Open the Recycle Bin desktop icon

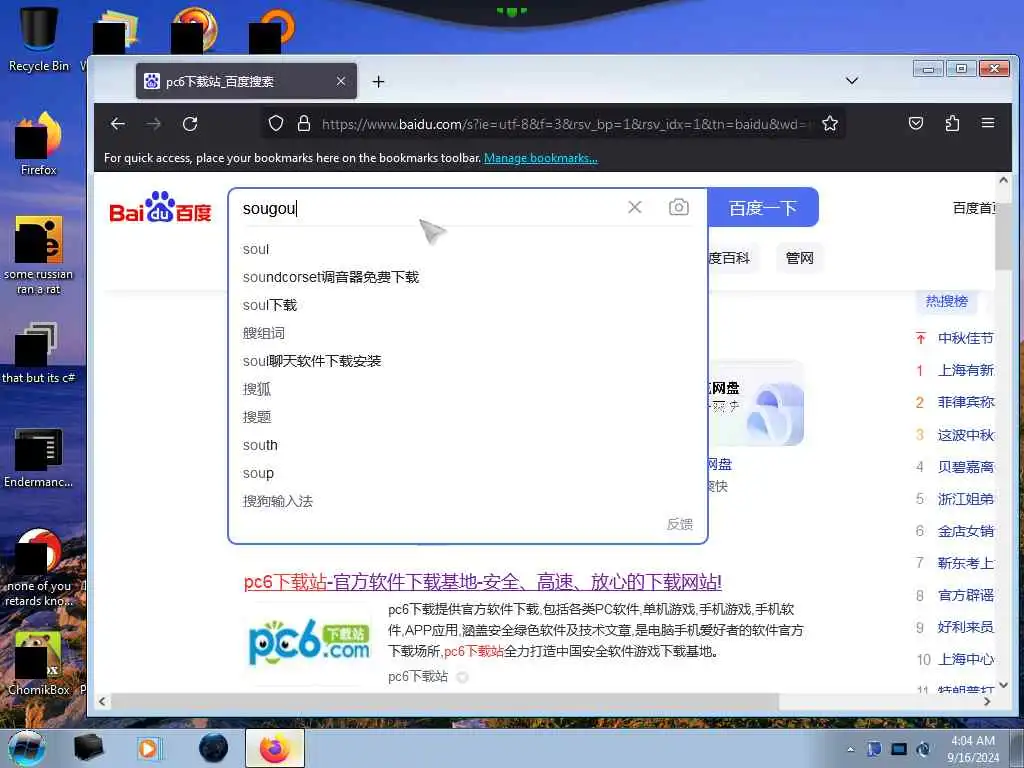(39, 38)
